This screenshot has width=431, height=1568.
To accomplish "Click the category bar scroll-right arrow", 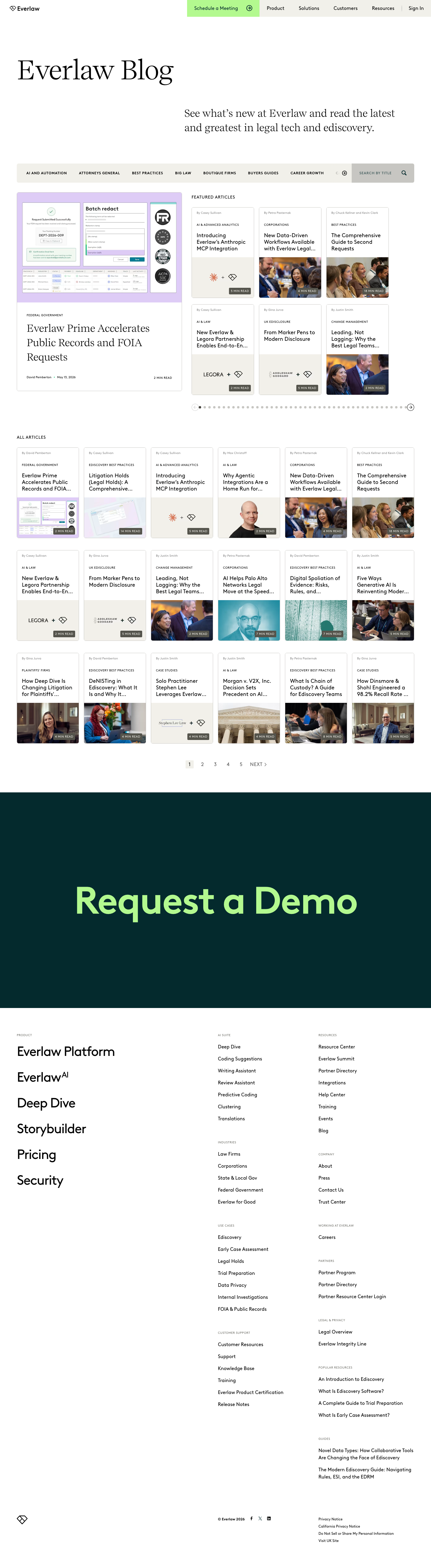I will point(345,173).
